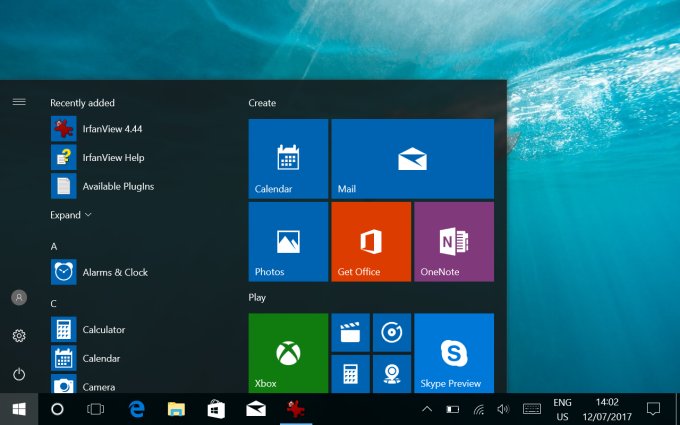Open the Photos tile
The width and height of the screenshot is (680, 425).
pos(288,241)
